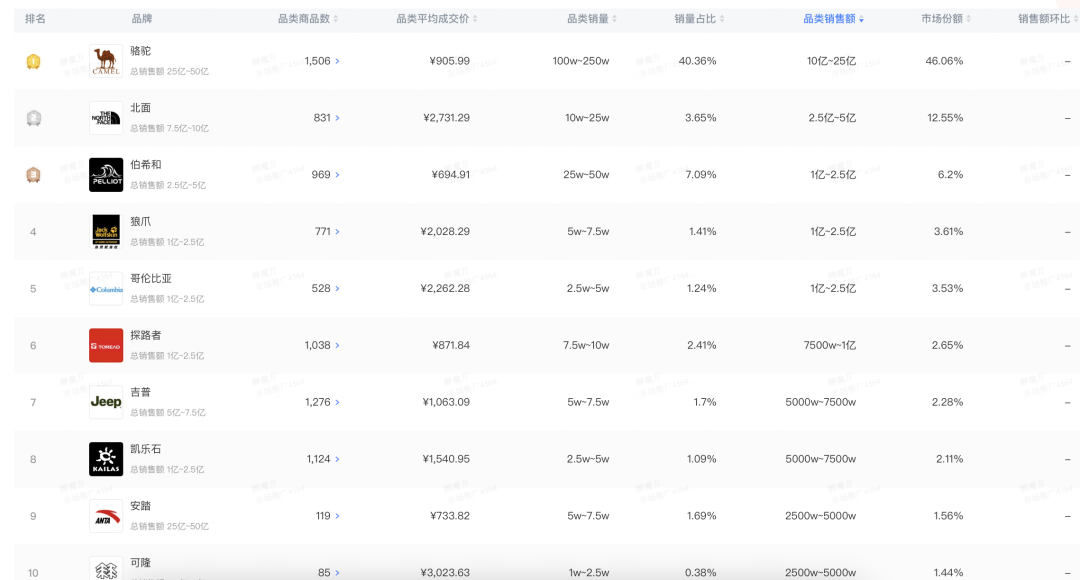Select the market share 3.61% cell

coord(948,231)
